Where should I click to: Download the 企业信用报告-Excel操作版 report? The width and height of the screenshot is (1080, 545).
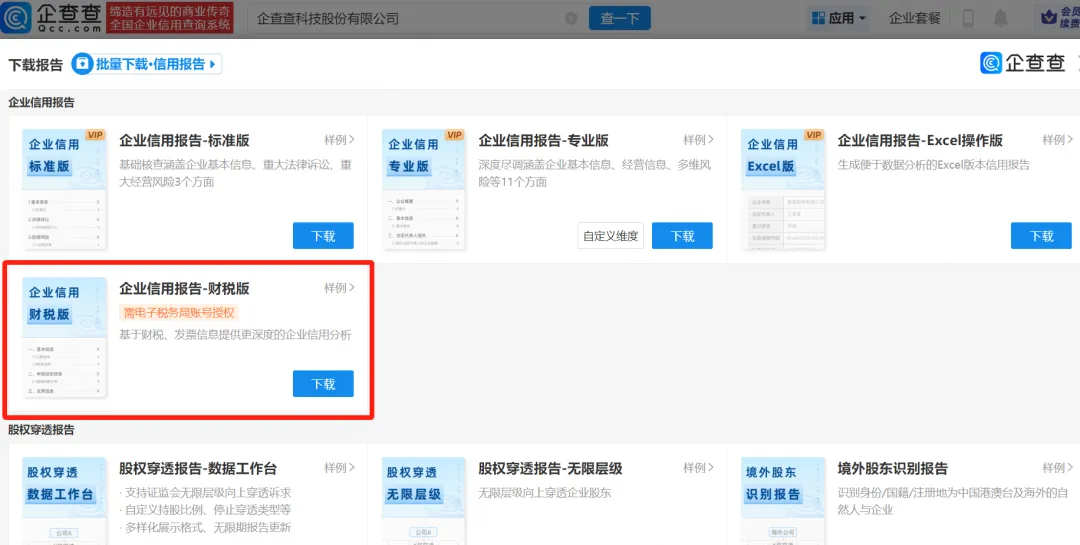[1041, 236]
